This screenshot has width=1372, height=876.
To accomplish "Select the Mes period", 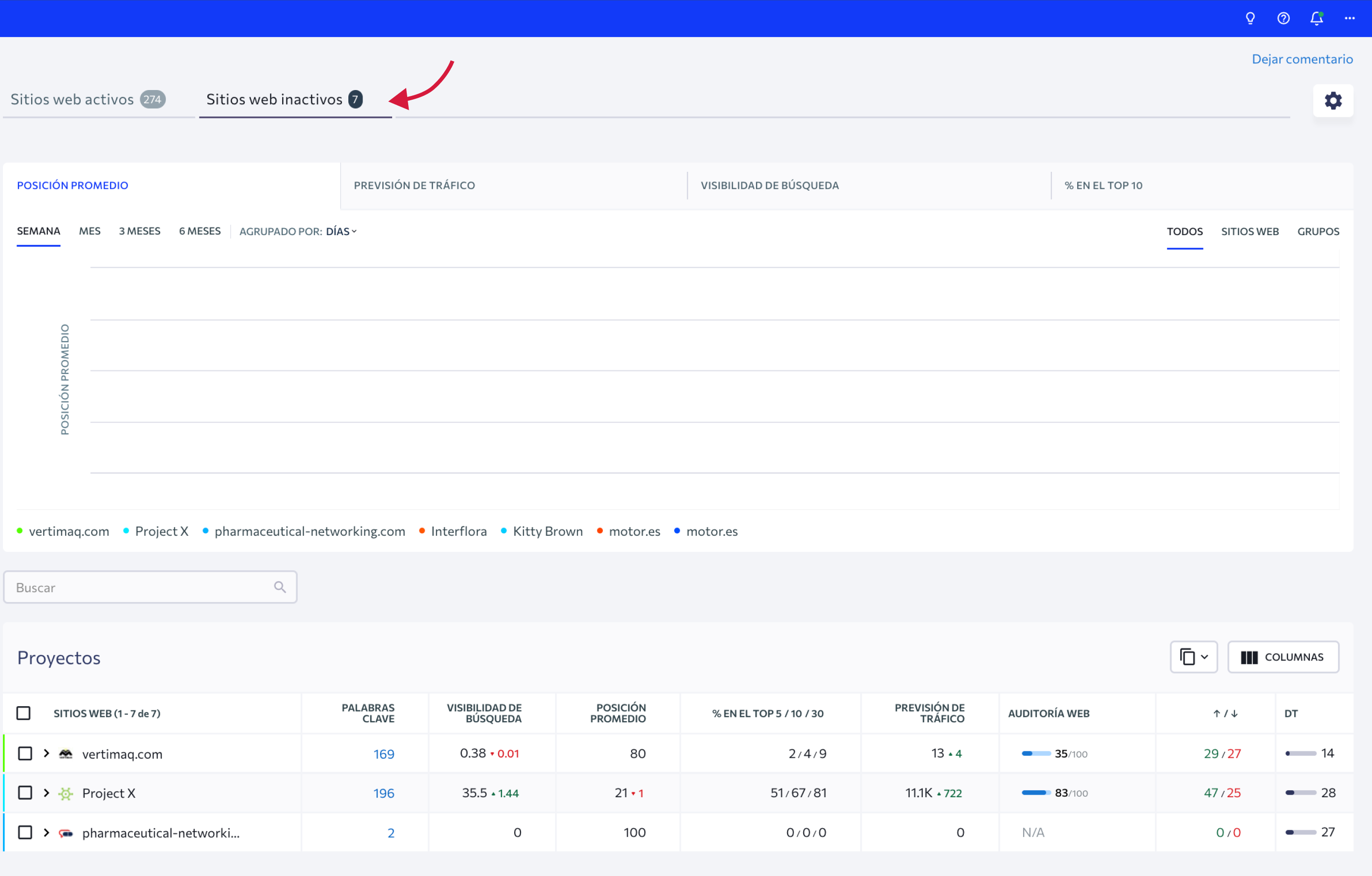I will pyautogui.click(x=90, y=231).
